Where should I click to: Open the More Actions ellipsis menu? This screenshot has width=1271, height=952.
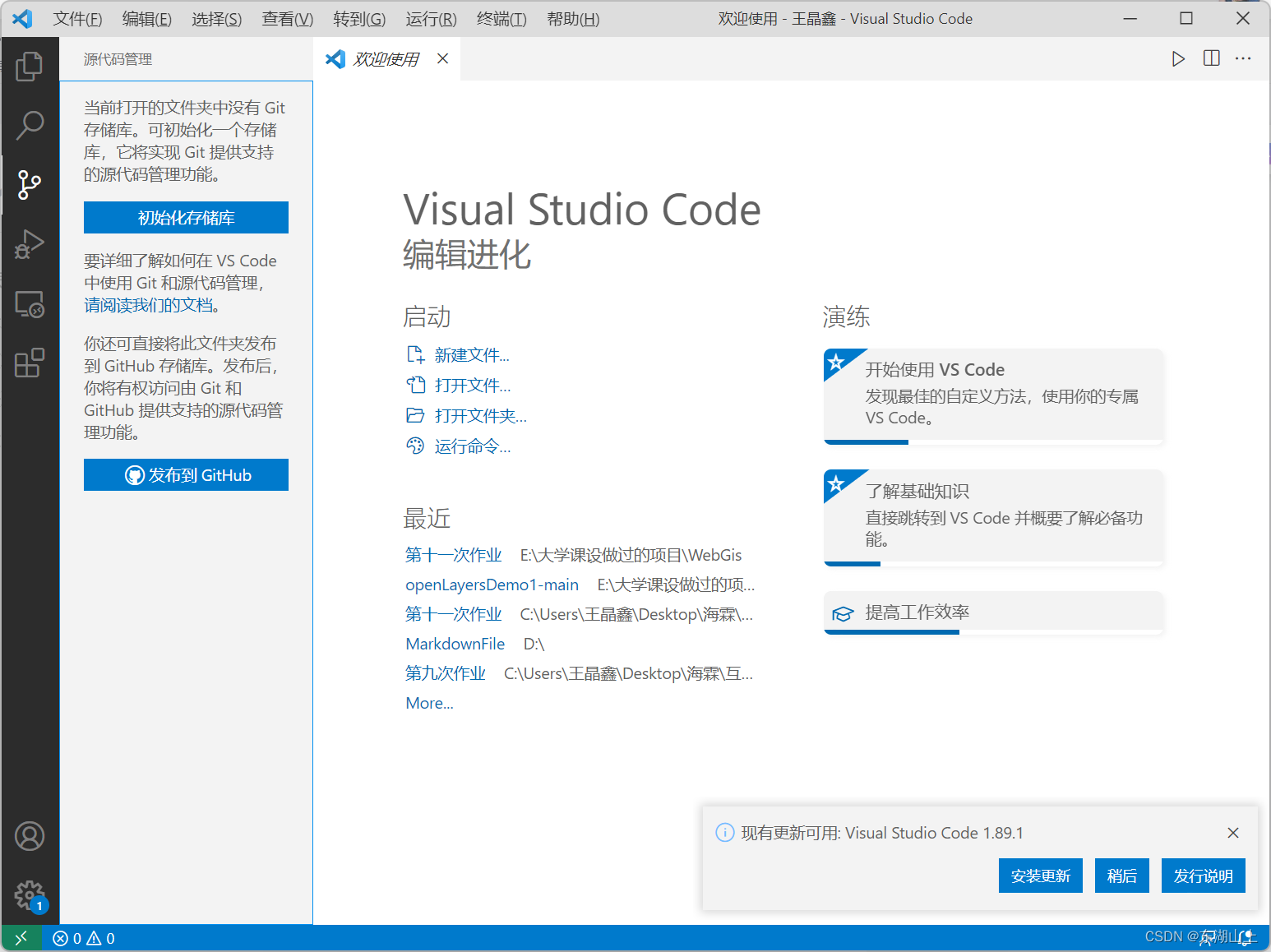[x=1243, y=58]
